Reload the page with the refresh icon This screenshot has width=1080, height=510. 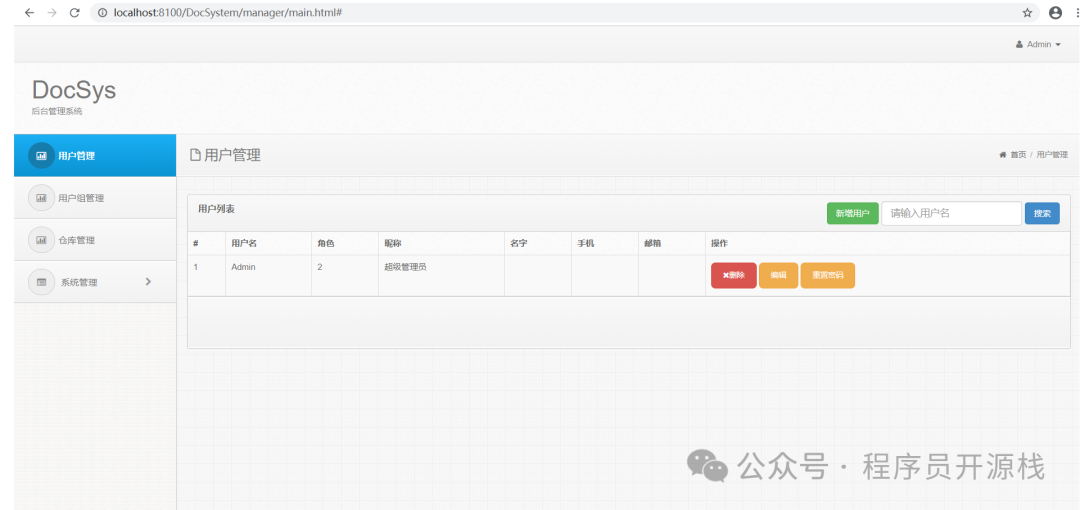[x=74, y=13]
